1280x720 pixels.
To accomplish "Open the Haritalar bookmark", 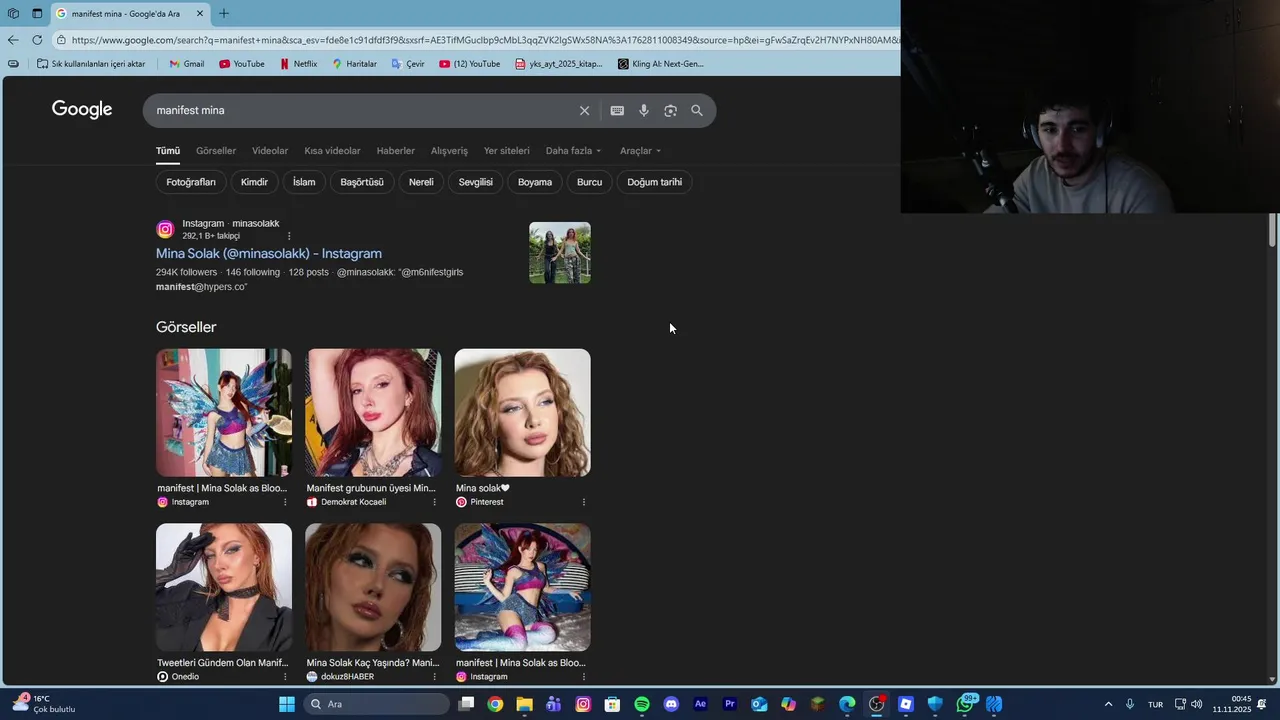I will pyautogui.click(x=355, y=64).
